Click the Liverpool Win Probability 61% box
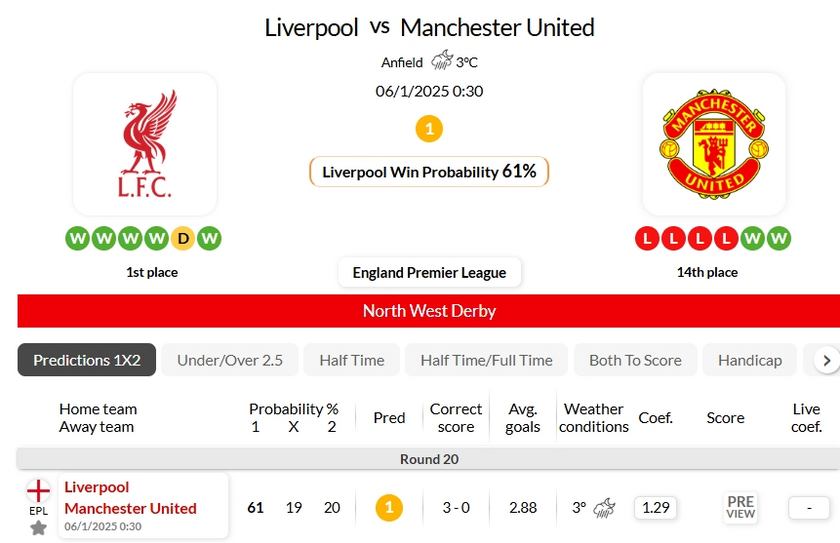 [429, 172]
